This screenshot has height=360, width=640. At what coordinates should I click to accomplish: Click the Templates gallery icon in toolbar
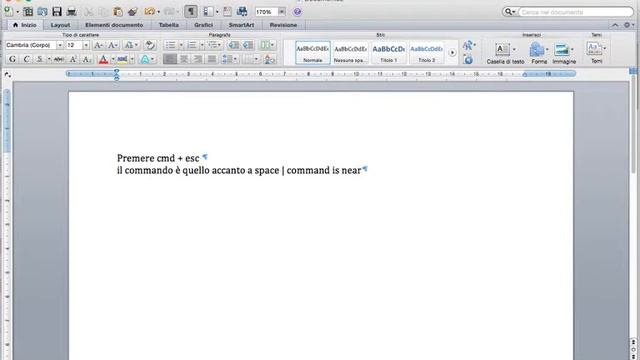pos(28,11)
